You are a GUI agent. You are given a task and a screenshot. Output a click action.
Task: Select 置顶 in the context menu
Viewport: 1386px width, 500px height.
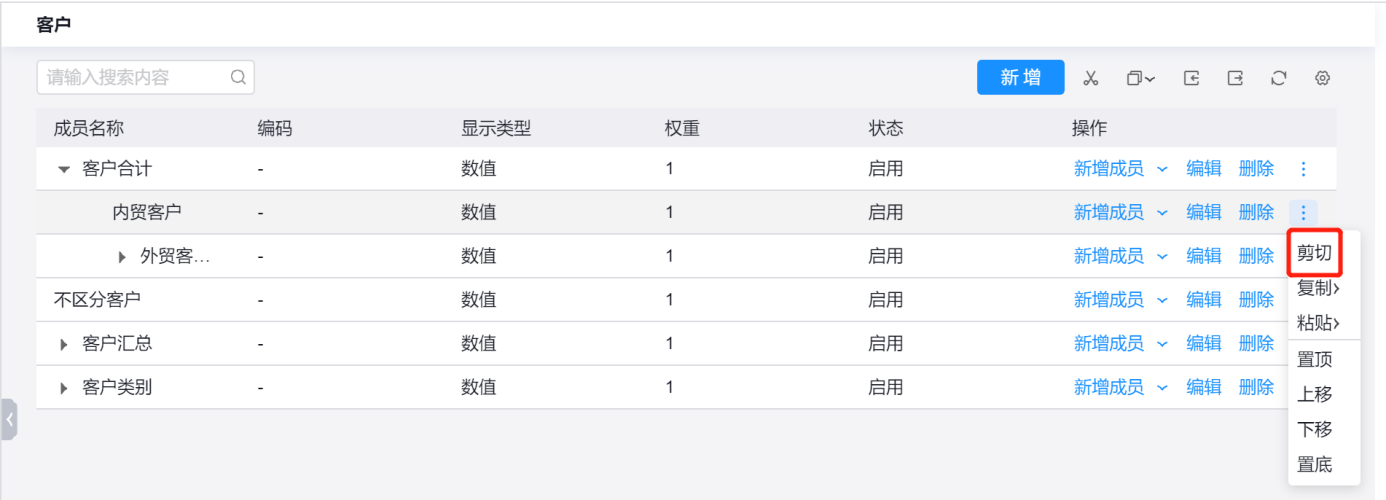pyautogui.click(x=1314, y=360)
